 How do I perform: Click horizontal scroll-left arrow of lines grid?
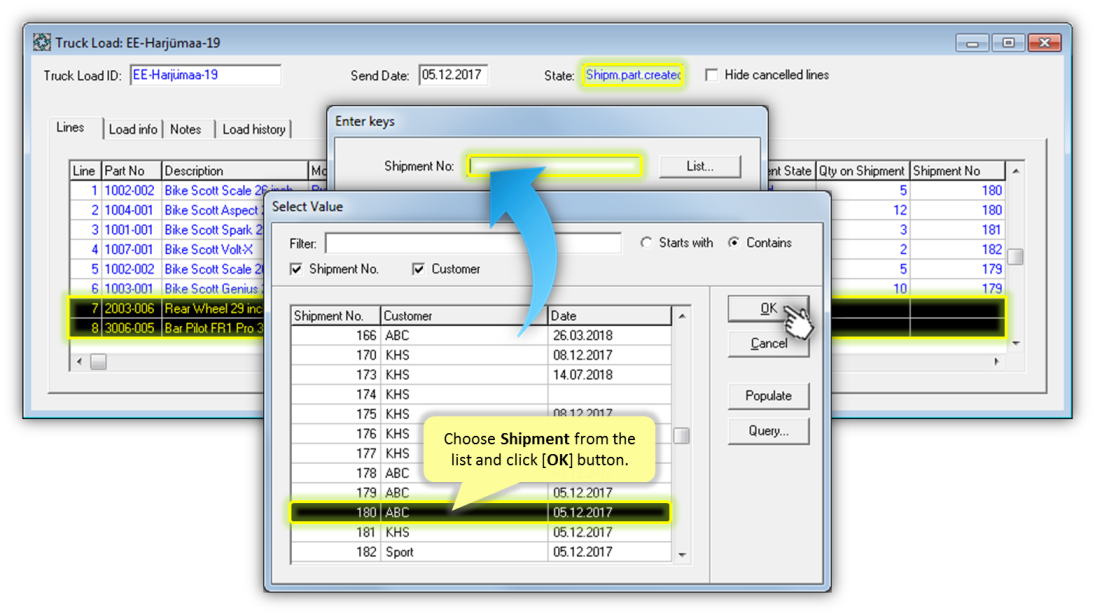click(x=79, y=362)
